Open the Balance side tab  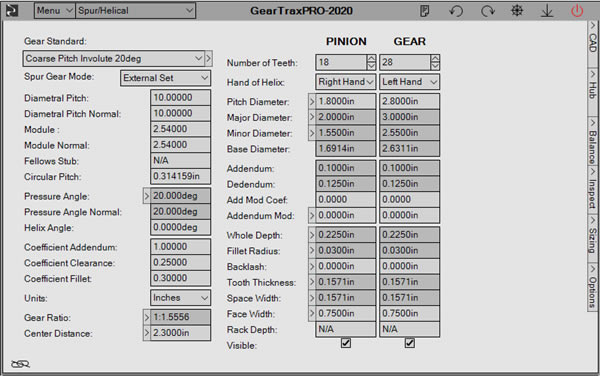[592, 142]
